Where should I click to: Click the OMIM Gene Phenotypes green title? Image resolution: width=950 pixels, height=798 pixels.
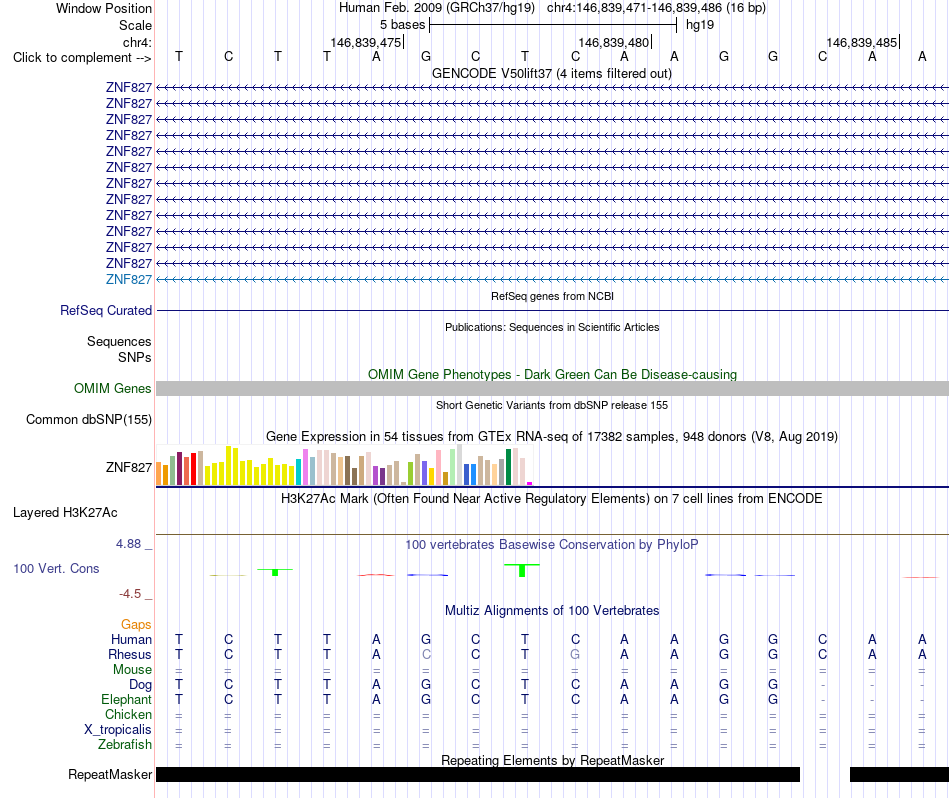pos(552,374)
